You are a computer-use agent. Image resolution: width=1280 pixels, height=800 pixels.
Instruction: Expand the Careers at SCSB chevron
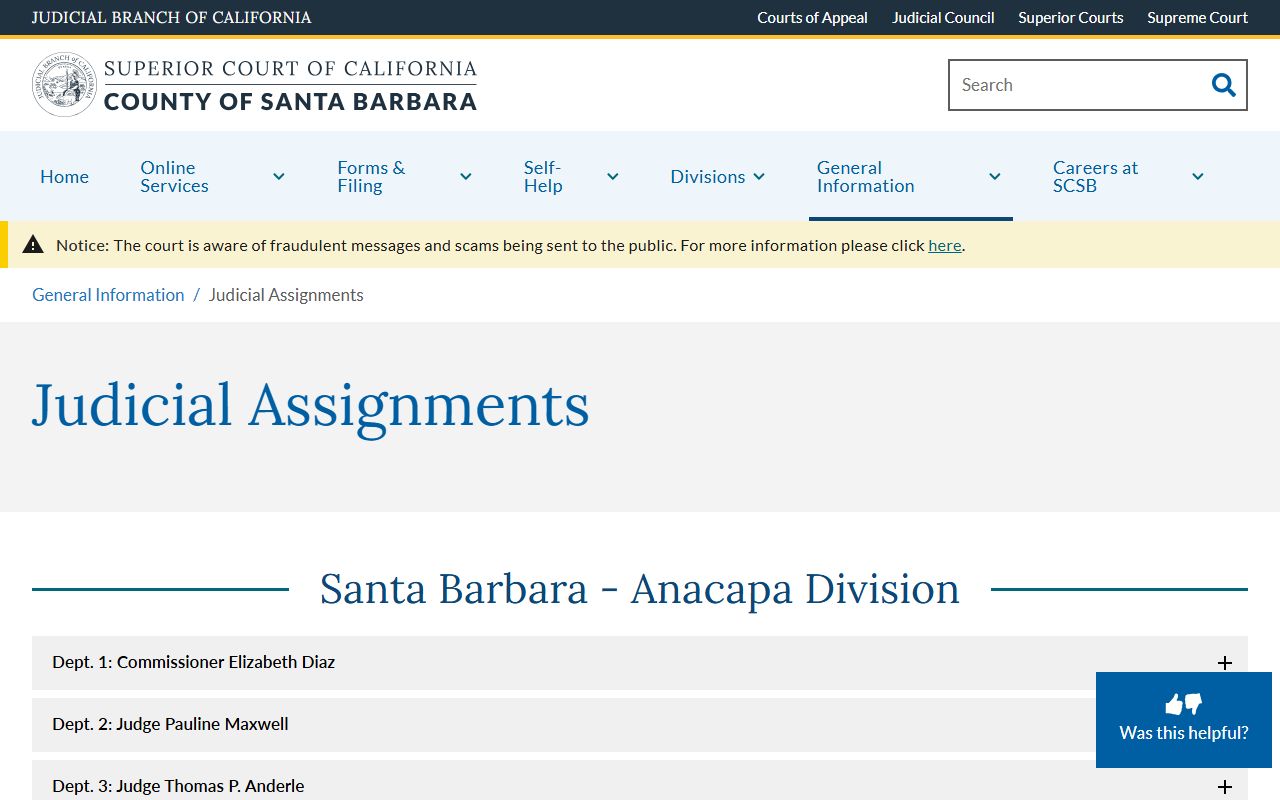pyautogui.click(x=1198, y=177)
